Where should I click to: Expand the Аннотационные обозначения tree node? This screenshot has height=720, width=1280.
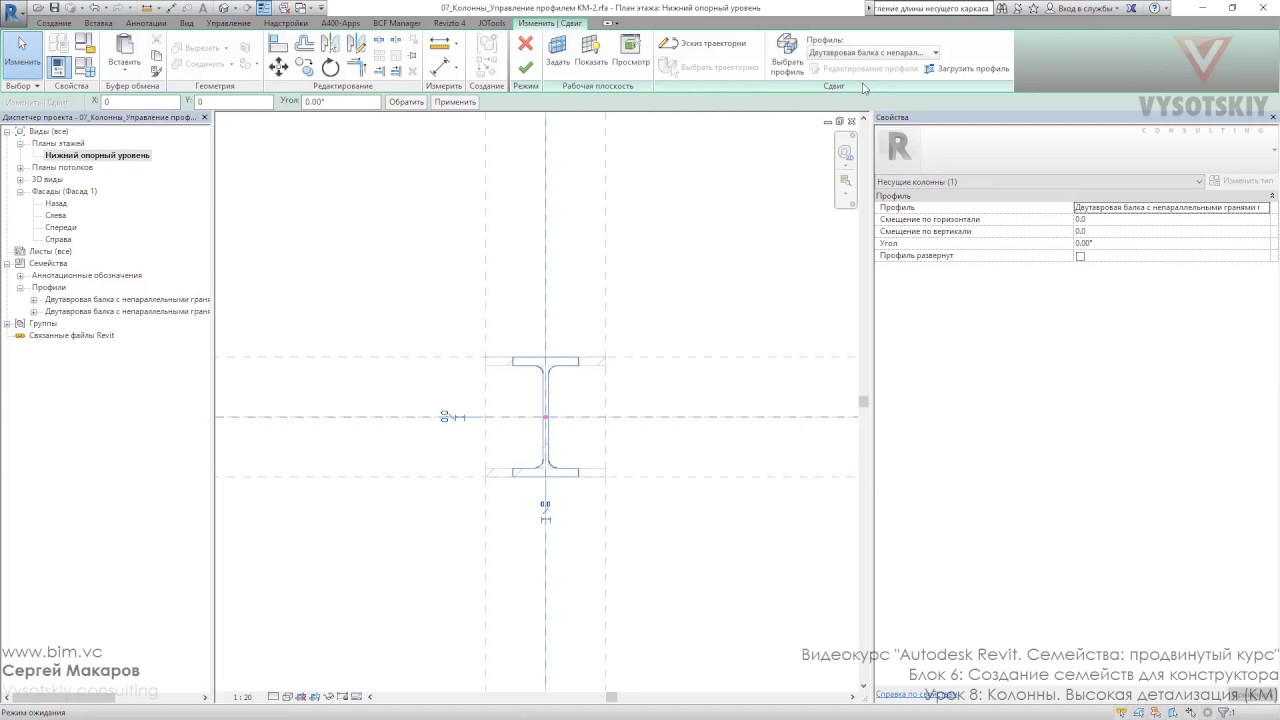point(20,275)
